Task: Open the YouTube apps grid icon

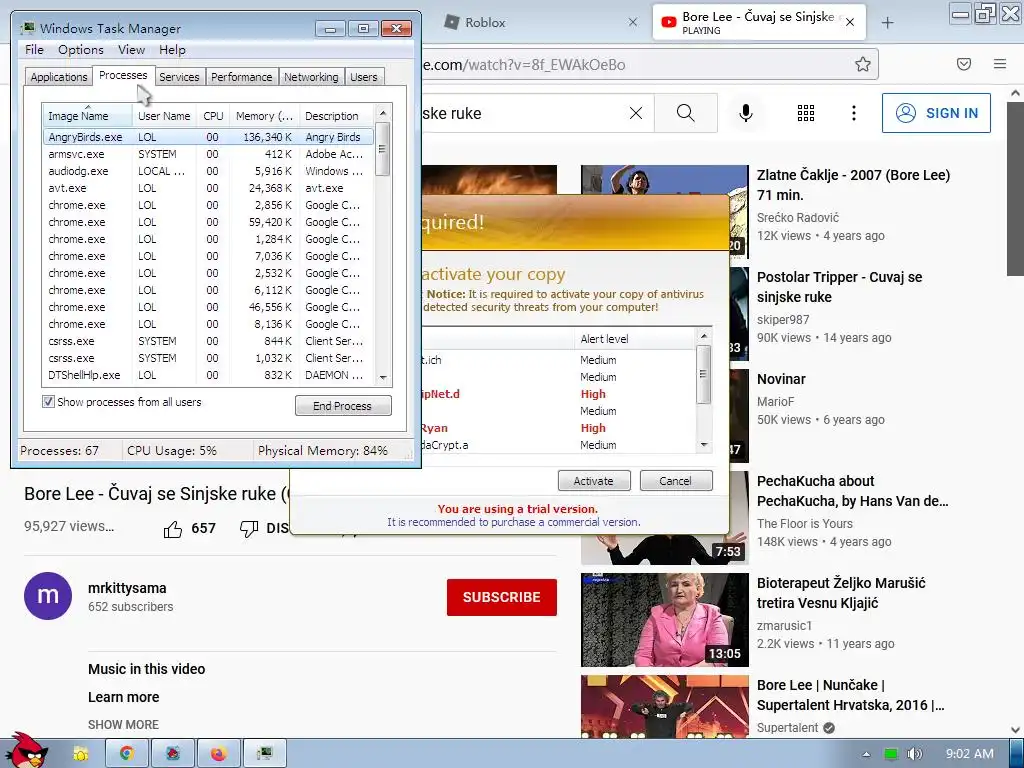Action: 806,113
